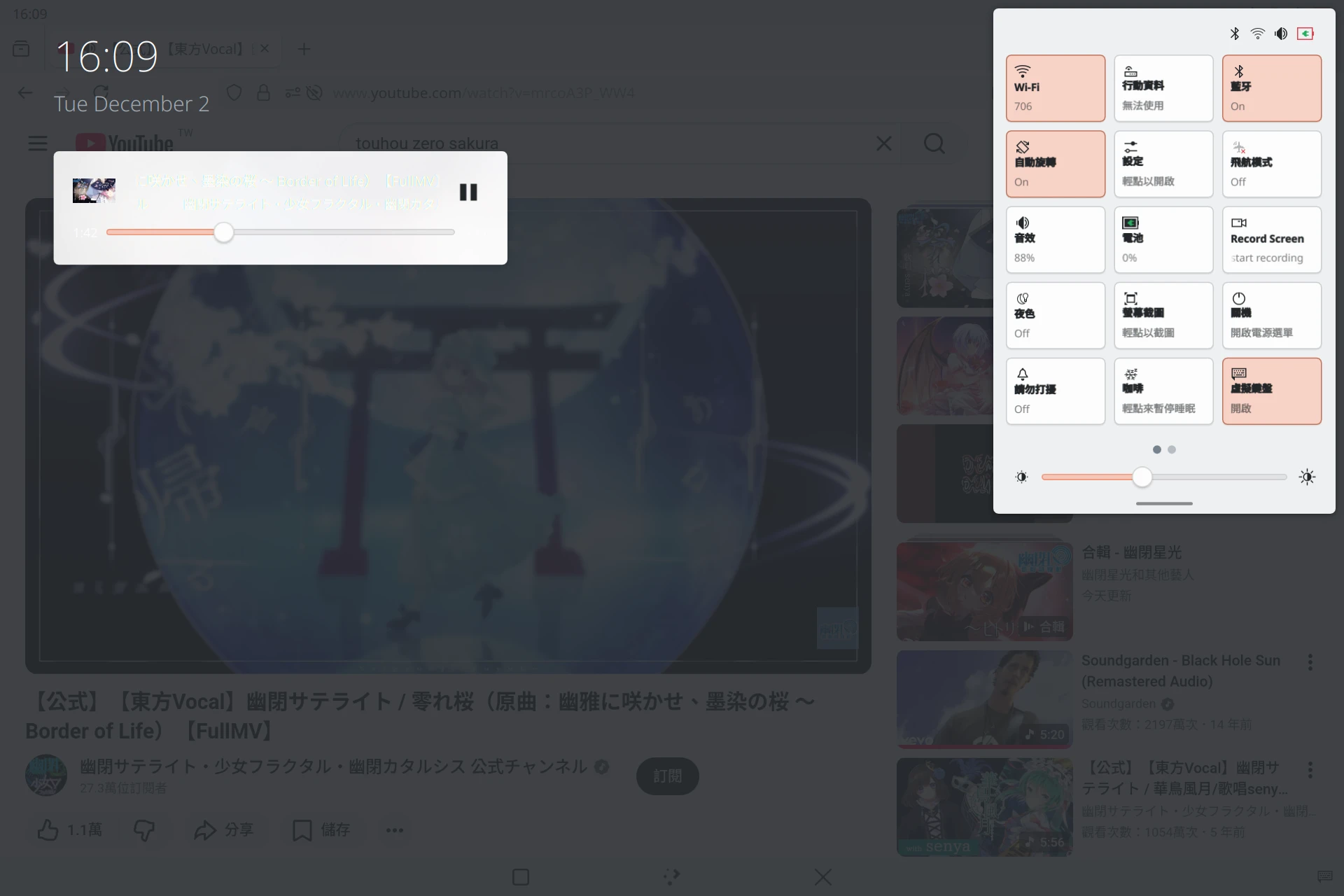Tap the screenshot capture tile
This screenshot has height=896, width=1344.
coord(1163,315)
